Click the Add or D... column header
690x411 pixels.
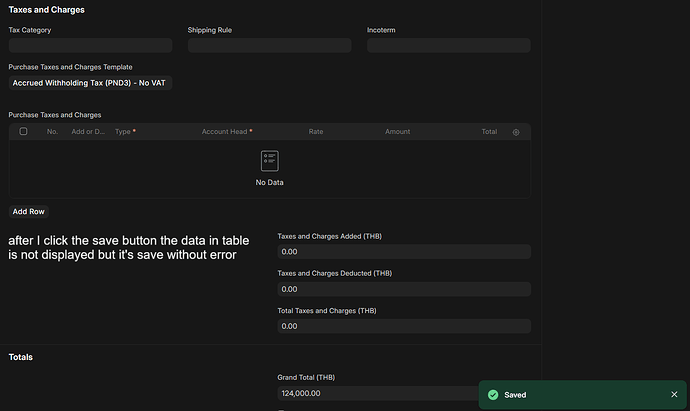point(88,132)
